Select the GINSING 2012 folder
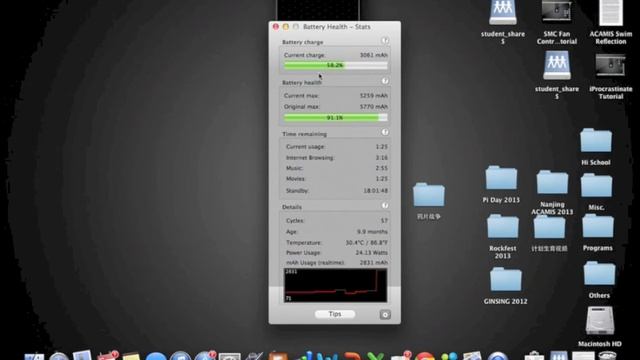The height and width of the screenshot is (360, 640). [505, 286]
